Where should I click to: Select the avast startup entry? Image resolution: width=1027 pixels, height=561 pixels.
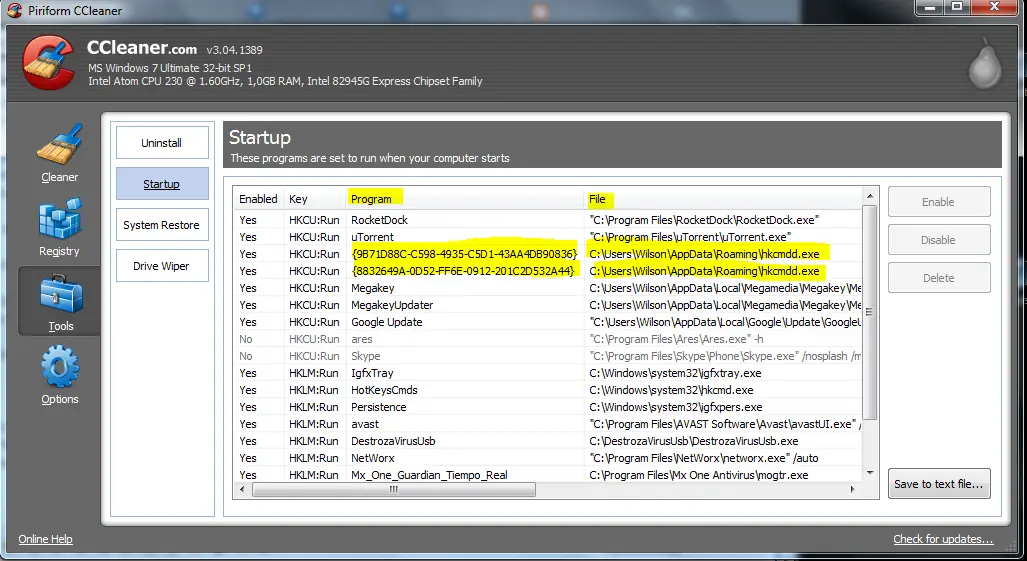point(548,424)
